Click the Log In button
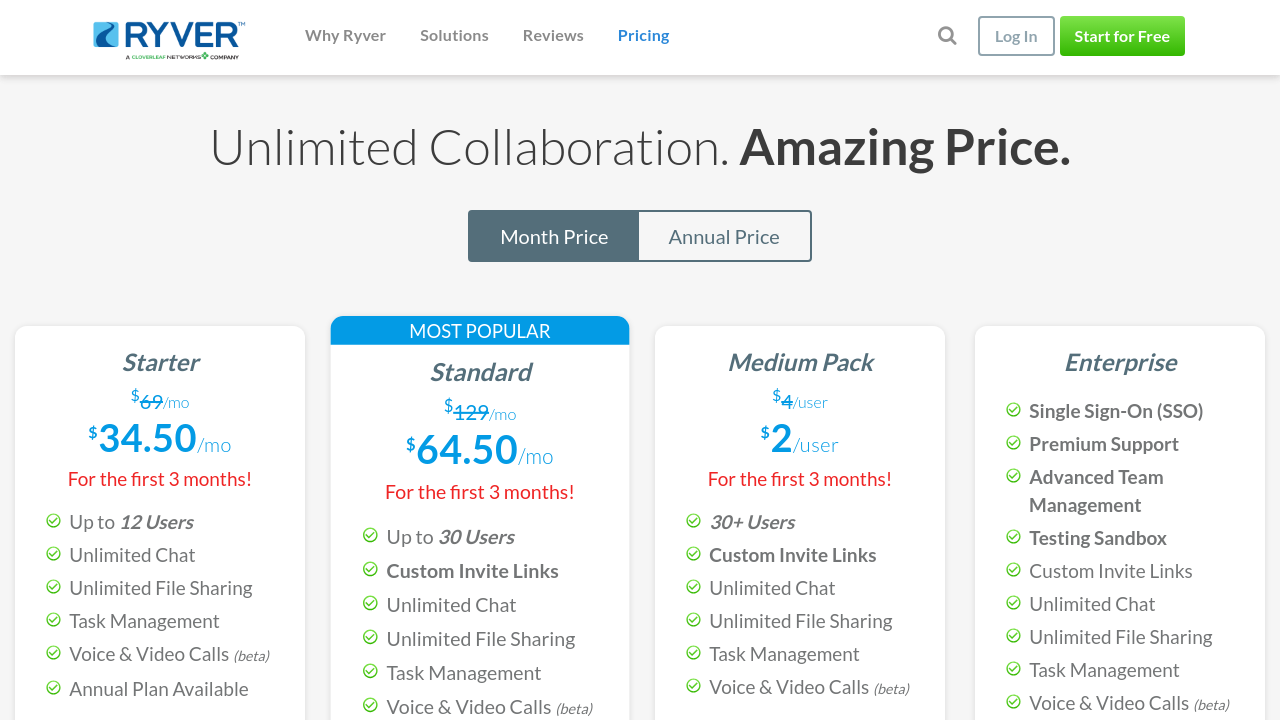This screenshot has width=1280, height=720. 1016,36
